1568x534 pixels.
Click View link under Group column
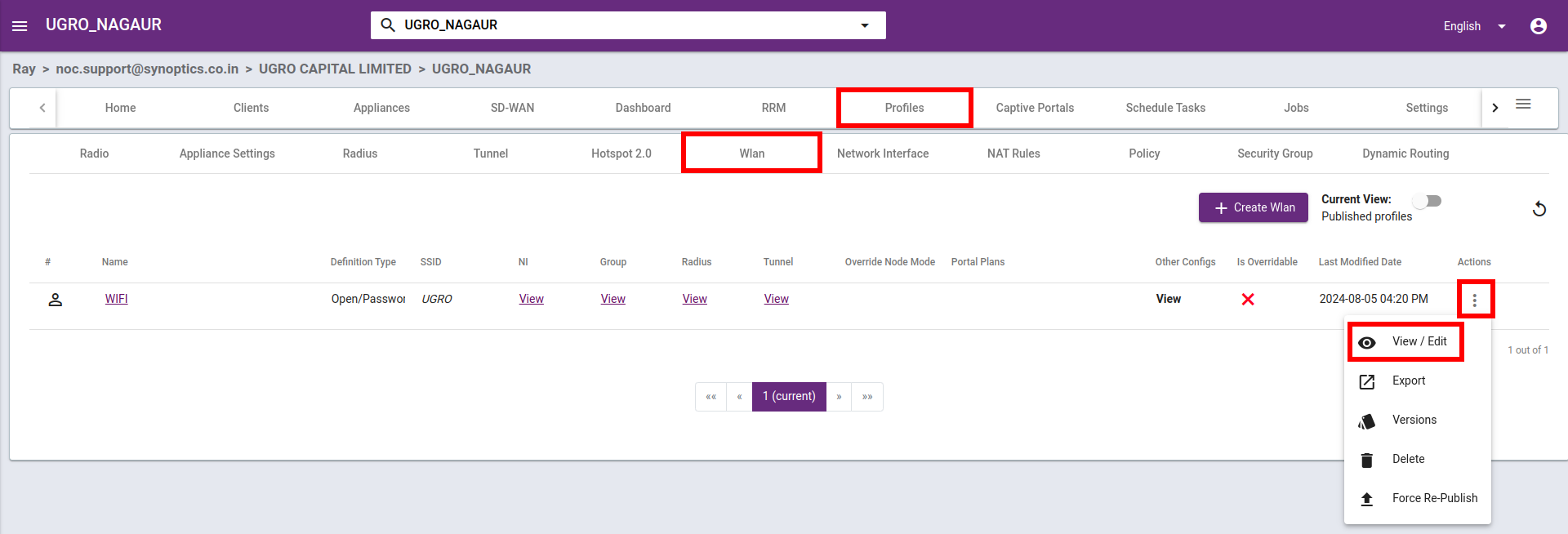(613, 299)
